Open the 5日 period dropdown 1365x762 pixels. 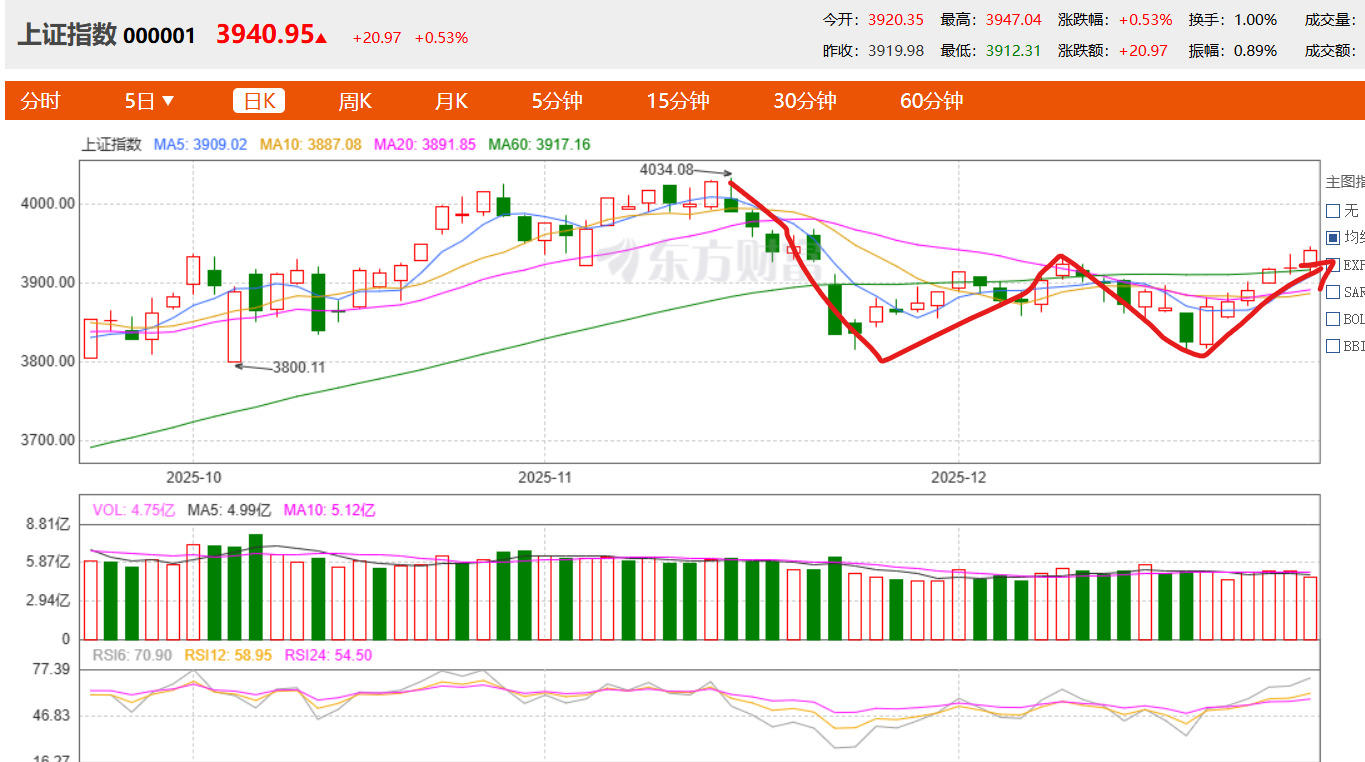[150, 101]
